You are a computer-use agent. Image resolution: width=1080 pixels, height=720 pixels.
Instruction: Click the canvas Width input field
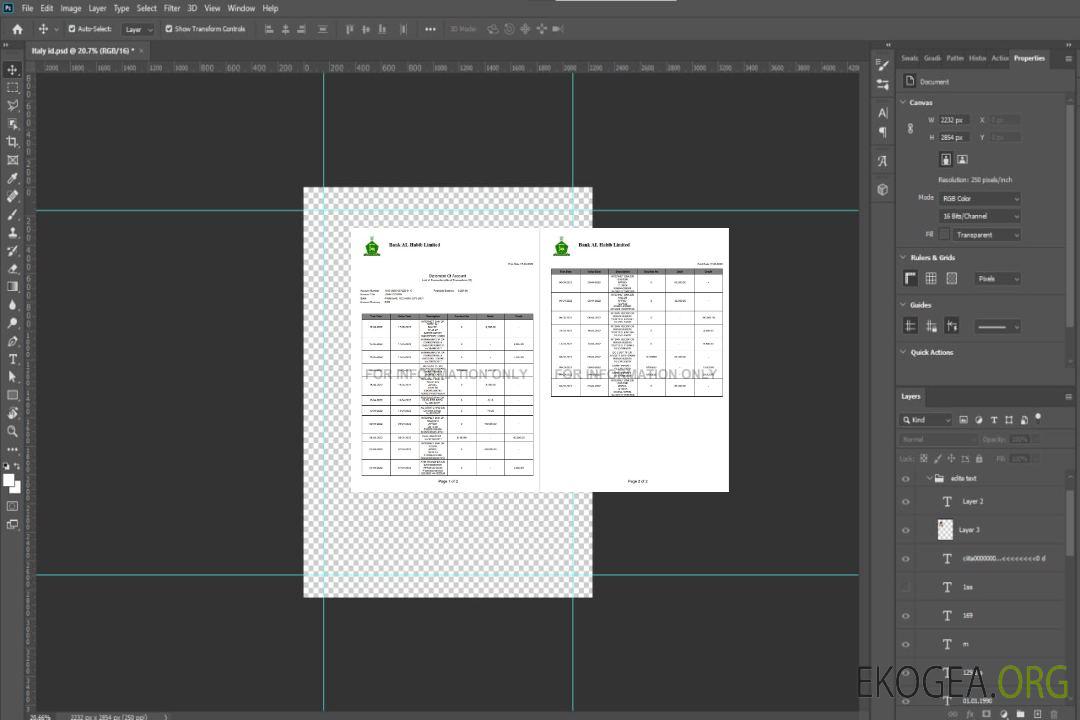pyautogui.click(x=954, y=120)
